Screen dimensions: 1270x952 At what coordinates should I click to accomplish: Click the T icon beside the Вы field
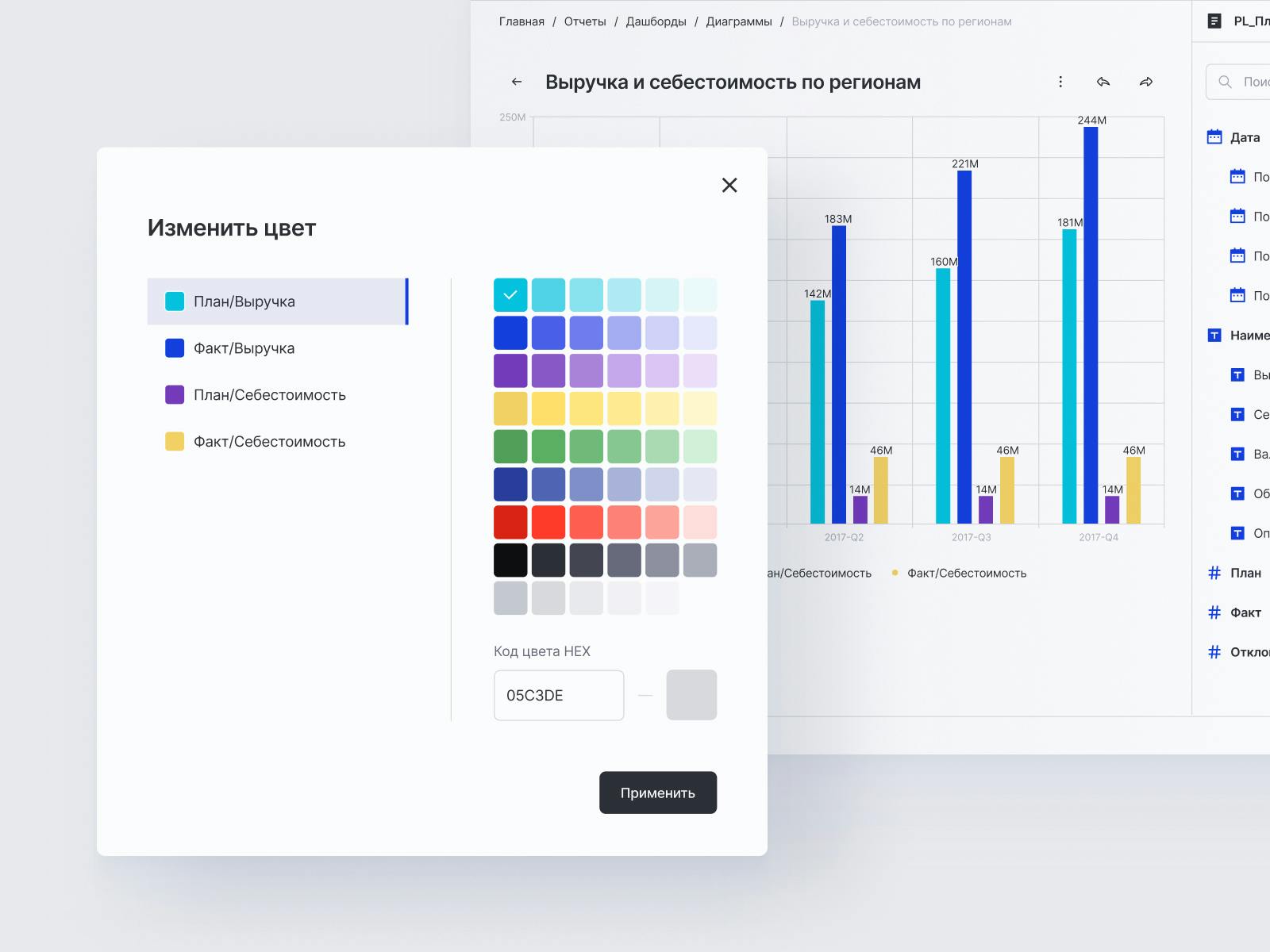click(x=1237, y=375)
